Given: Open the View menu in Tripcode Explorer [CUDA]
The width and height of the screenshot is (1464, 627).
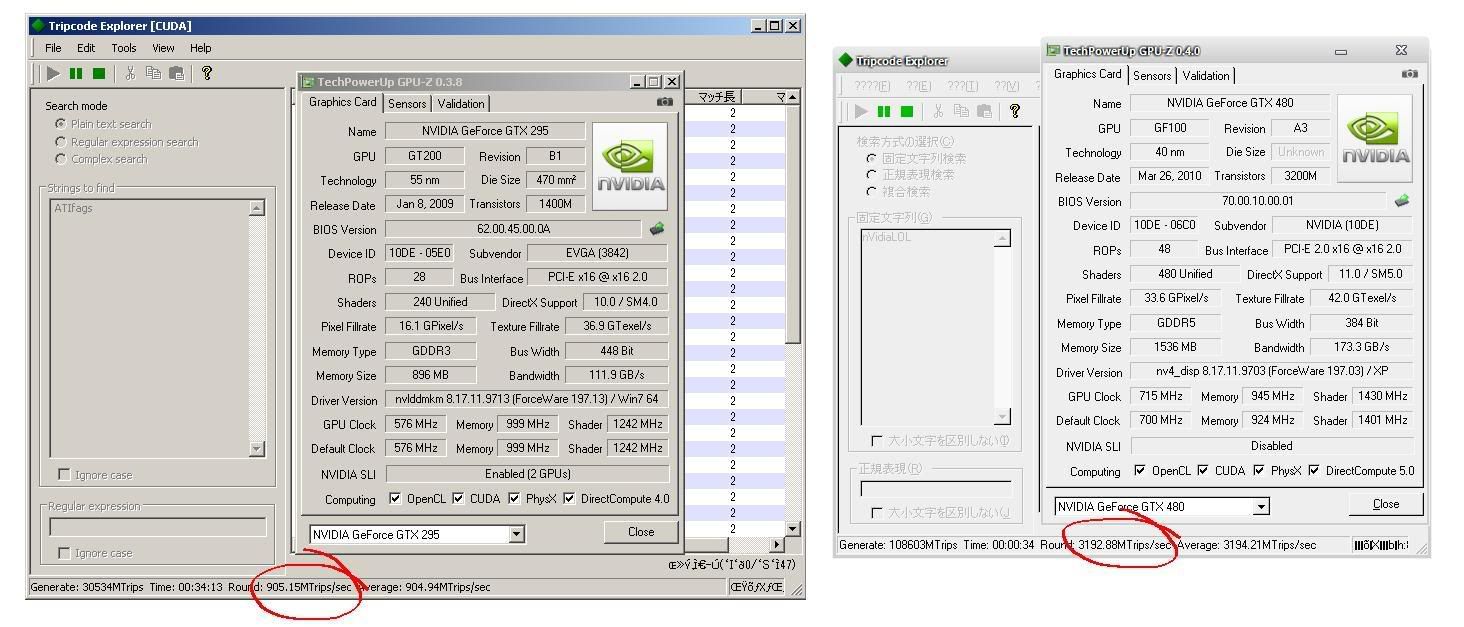Looking at the screenshot, I should pyautogui.click(x=163, y=48).
